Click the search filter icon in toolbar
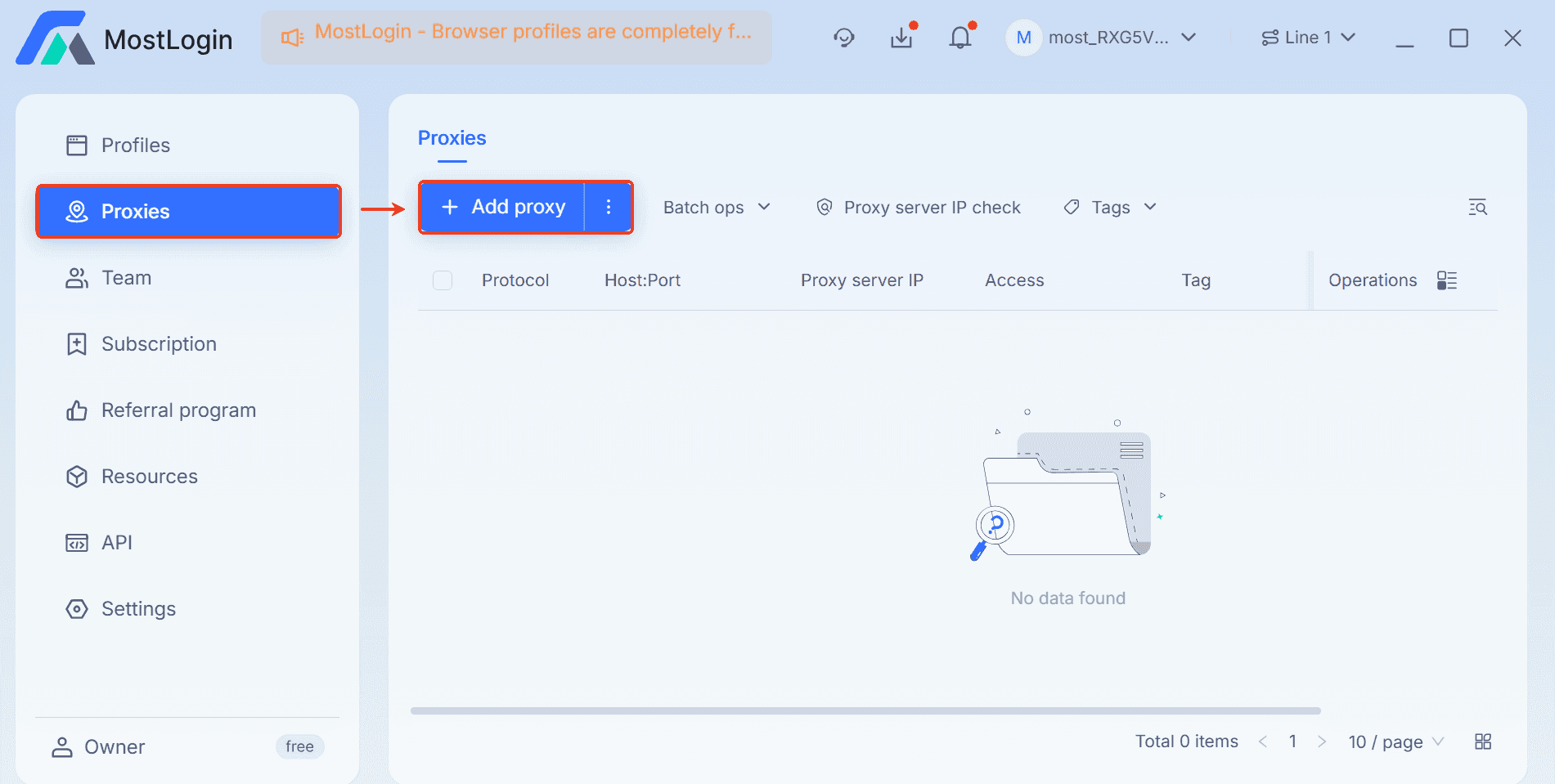Image resolution: width=1555 pixels, height=784 pixels. 1477,208
